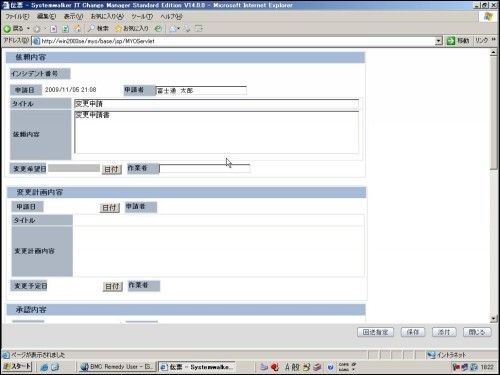Click the system tray clock
500x375 pixels.
(x=487, y=367)
